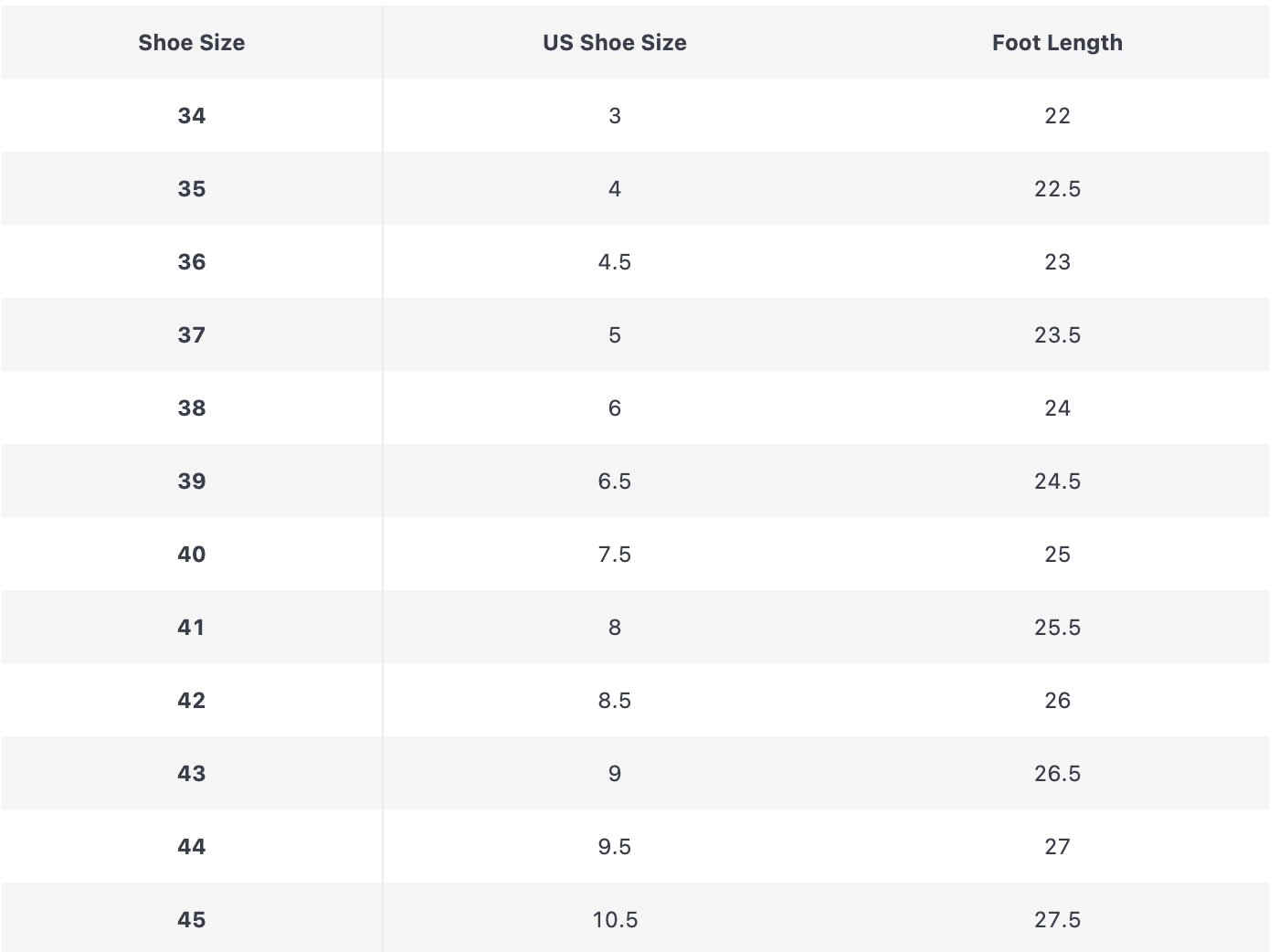The image size is (1279, 952).
Task: Click shoe size 45 row label
Action: [191, 920]
